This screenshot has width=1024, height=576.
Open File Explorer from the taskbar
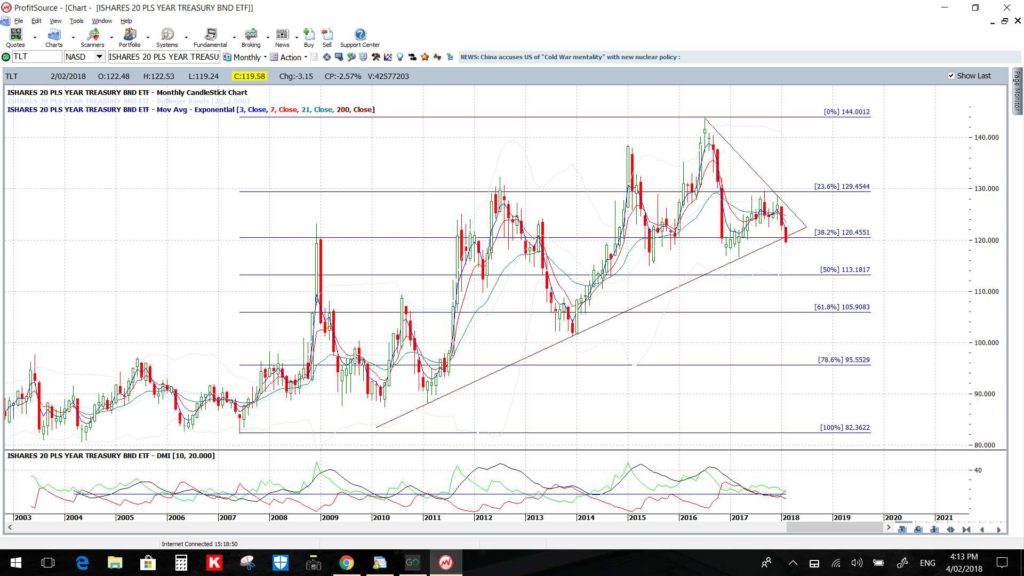[115, 562]
